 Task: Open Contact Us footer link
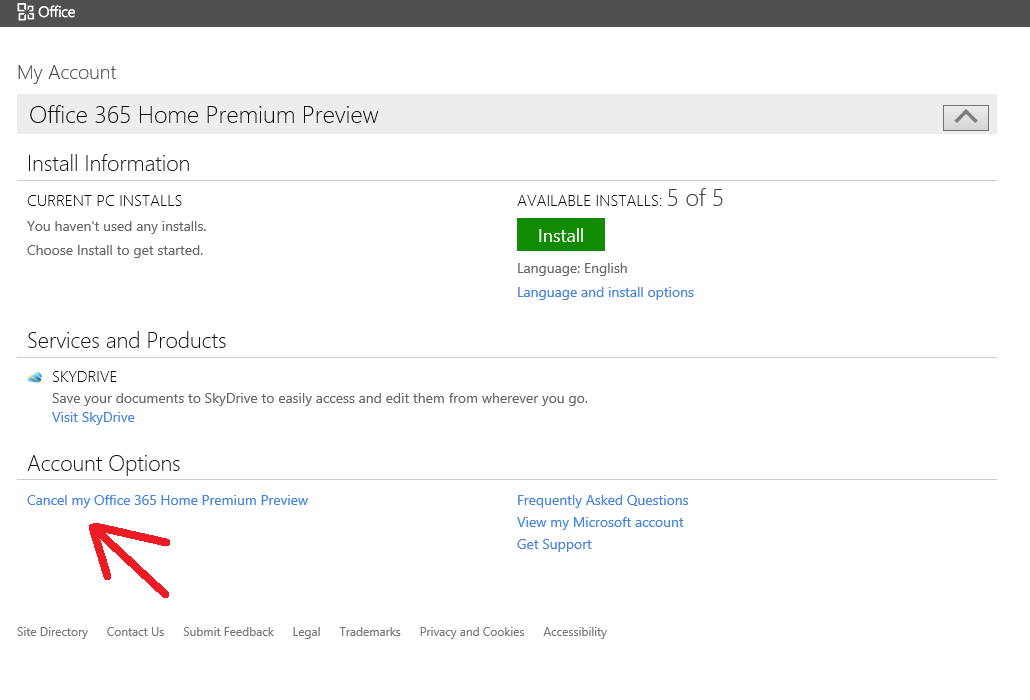pos(135,632)
